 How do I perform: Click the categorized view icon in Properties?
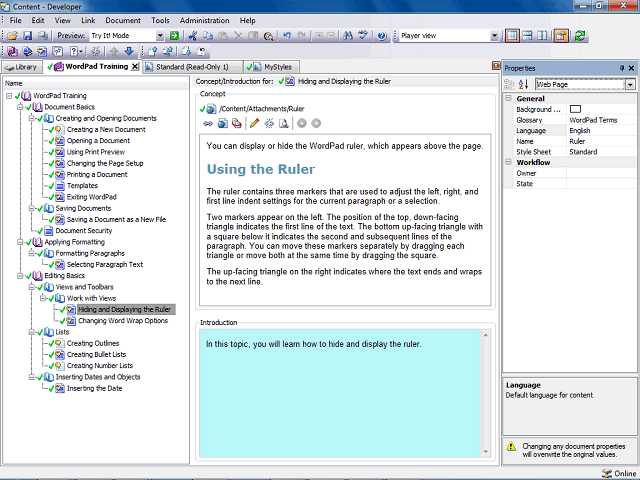[509, 84]
